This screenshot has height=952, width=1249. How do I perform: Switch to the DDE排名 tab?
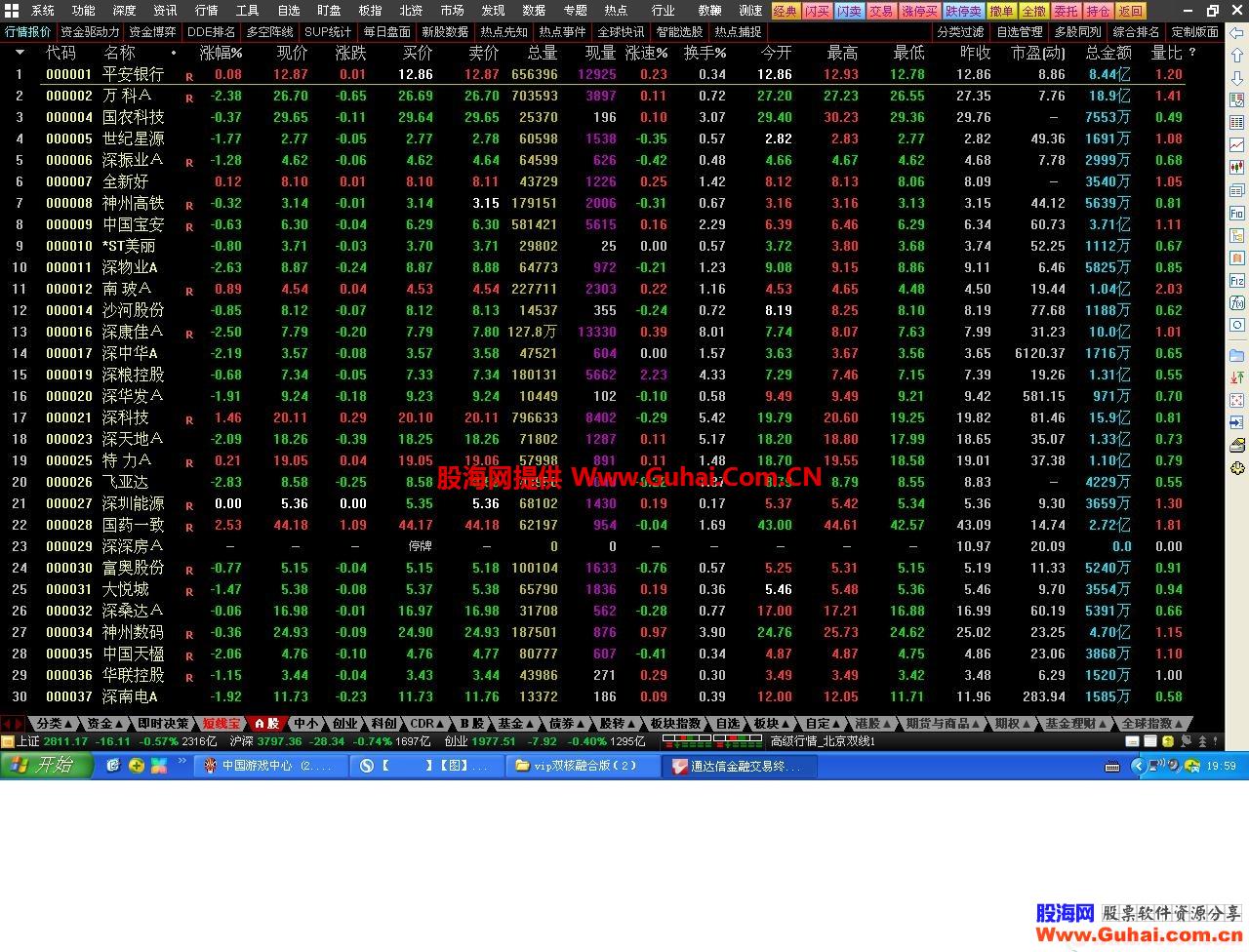click(x=212, y=32)
